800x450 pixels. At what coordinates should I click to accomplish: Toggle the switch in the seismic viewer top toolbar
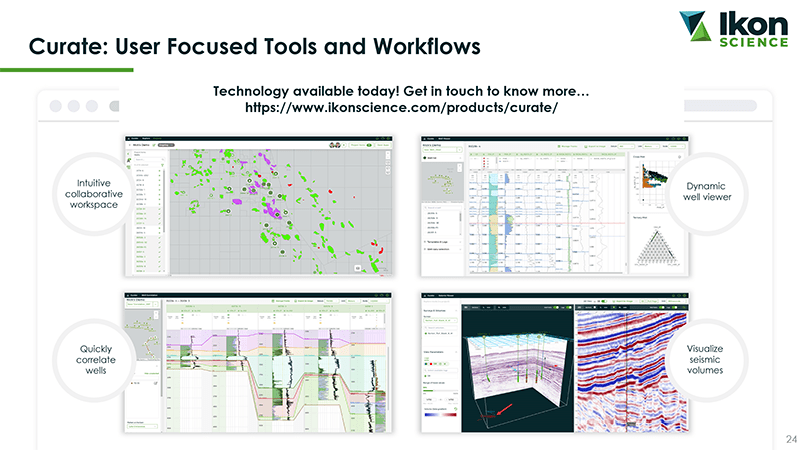[604, 301]
